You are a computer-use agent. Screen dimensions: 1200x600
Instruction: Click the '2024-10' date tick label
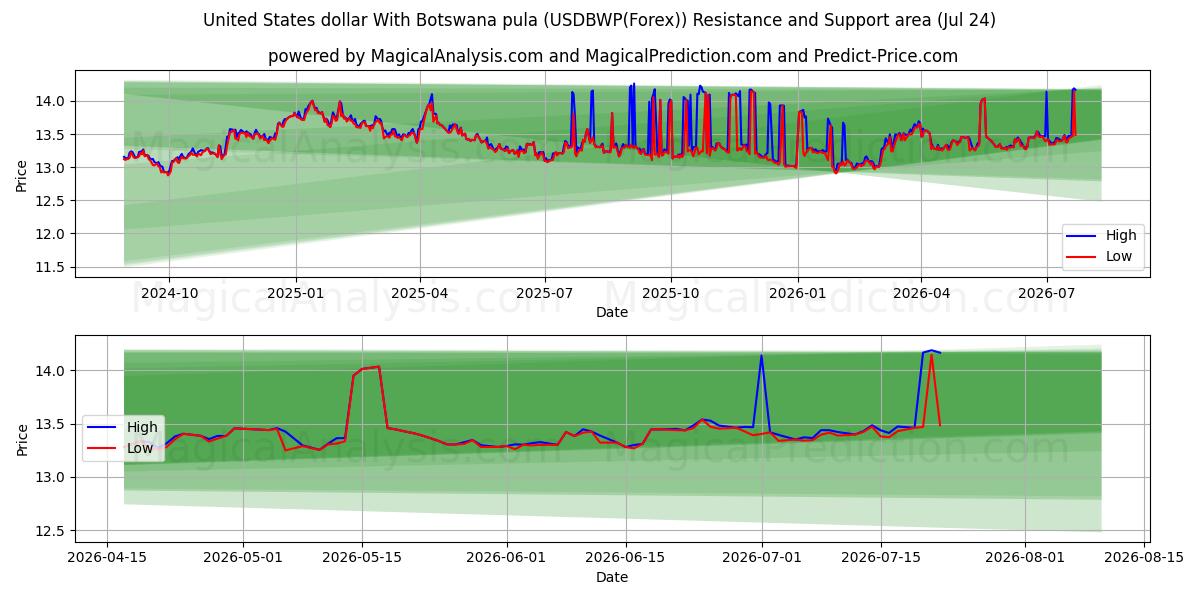tap(169, 293)
